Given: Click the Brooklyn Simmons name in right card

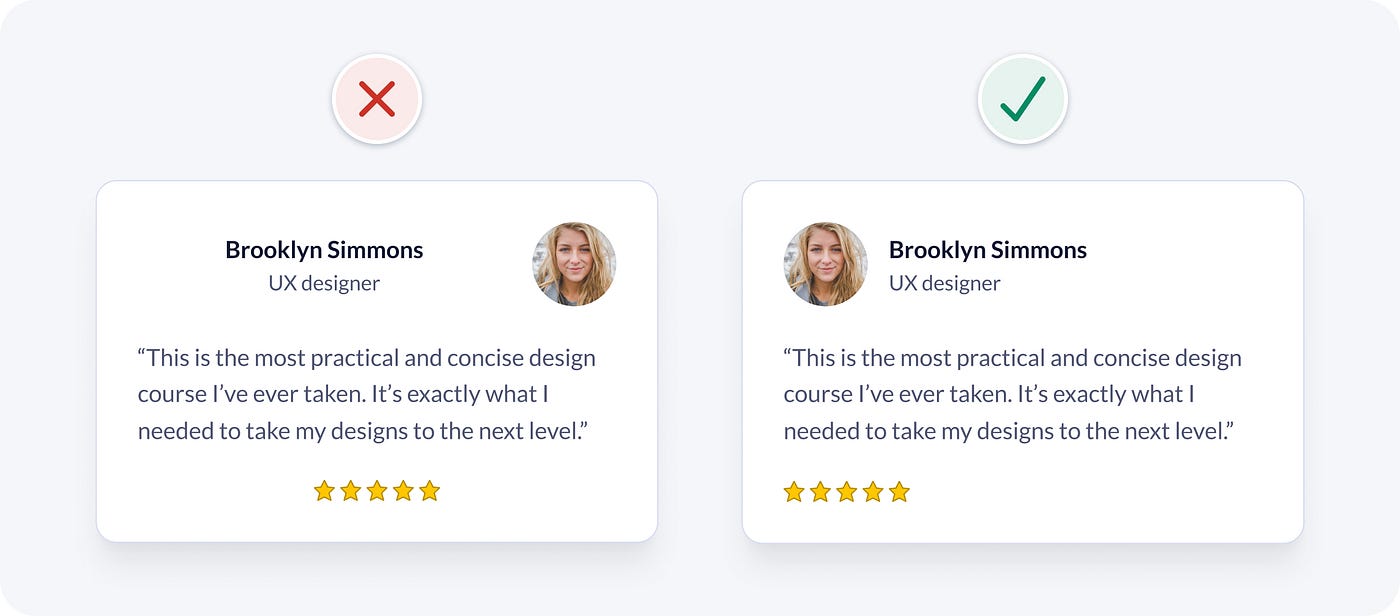Looking at the screenshot, I should pos(987,250).
